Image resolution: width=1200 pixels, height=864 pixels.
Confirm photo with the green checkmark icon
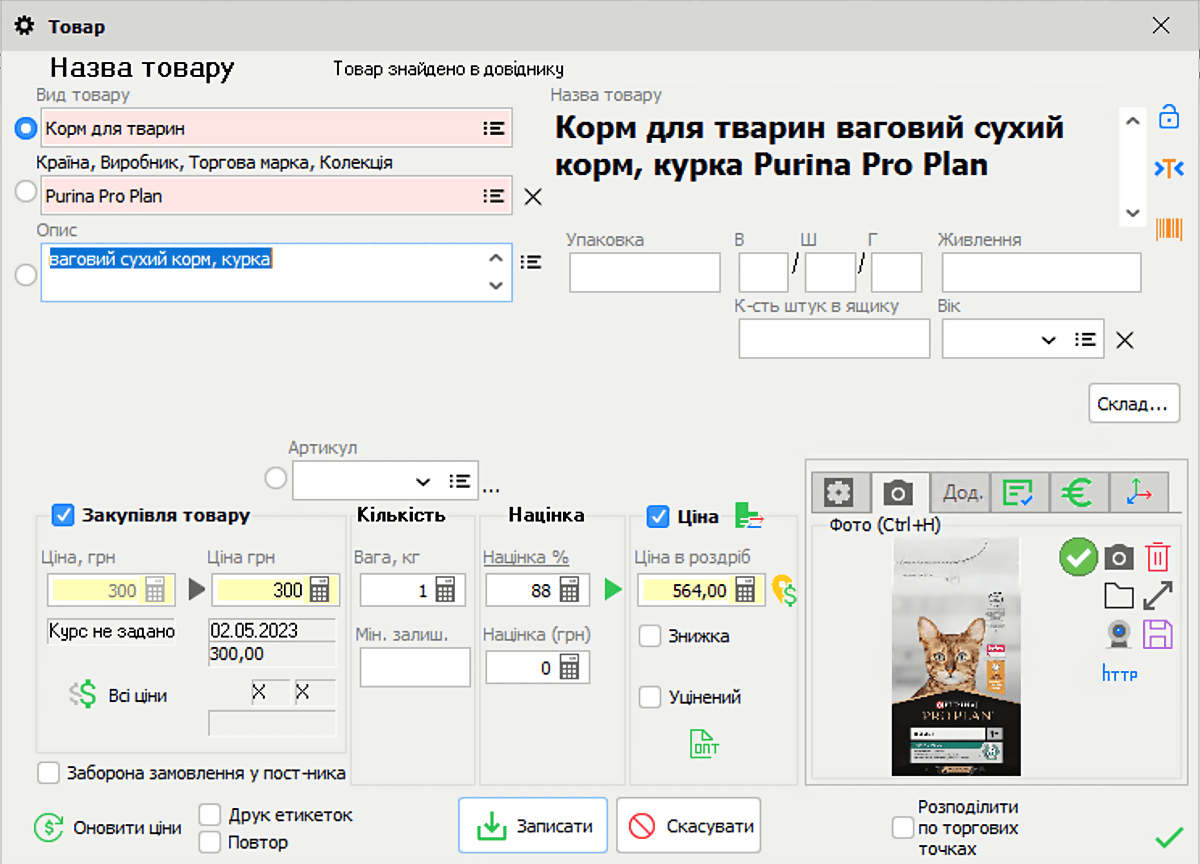point(1078,557)
